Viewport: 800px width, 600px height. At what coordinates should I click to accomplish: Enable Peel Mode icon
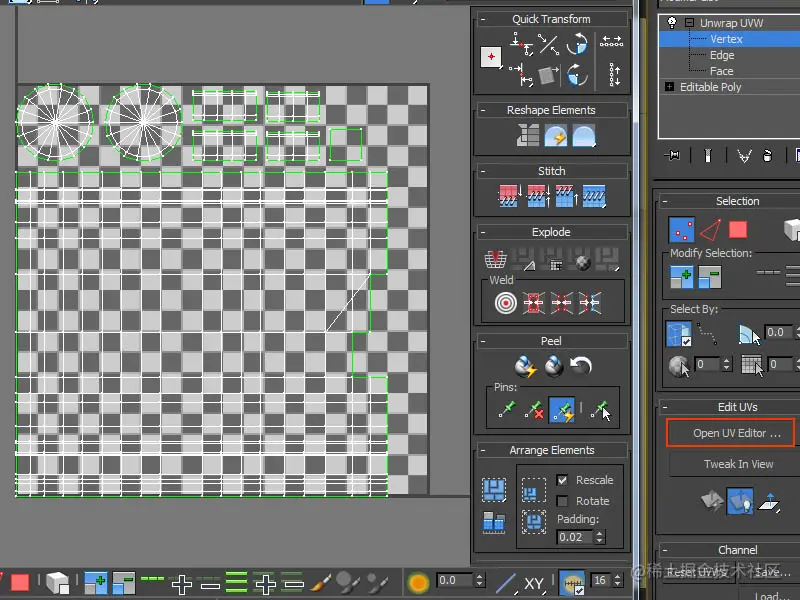coord(554,366)
